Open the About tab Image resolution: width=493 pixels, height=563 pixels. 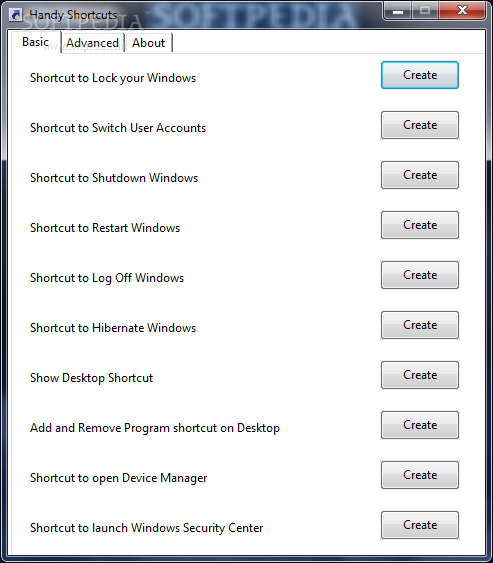(148, 43)
